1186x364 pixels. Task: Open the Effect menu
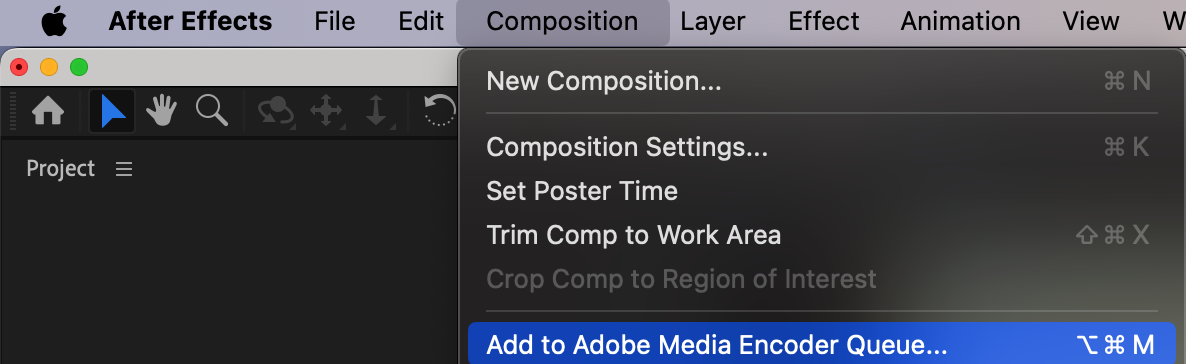(824, 21)
